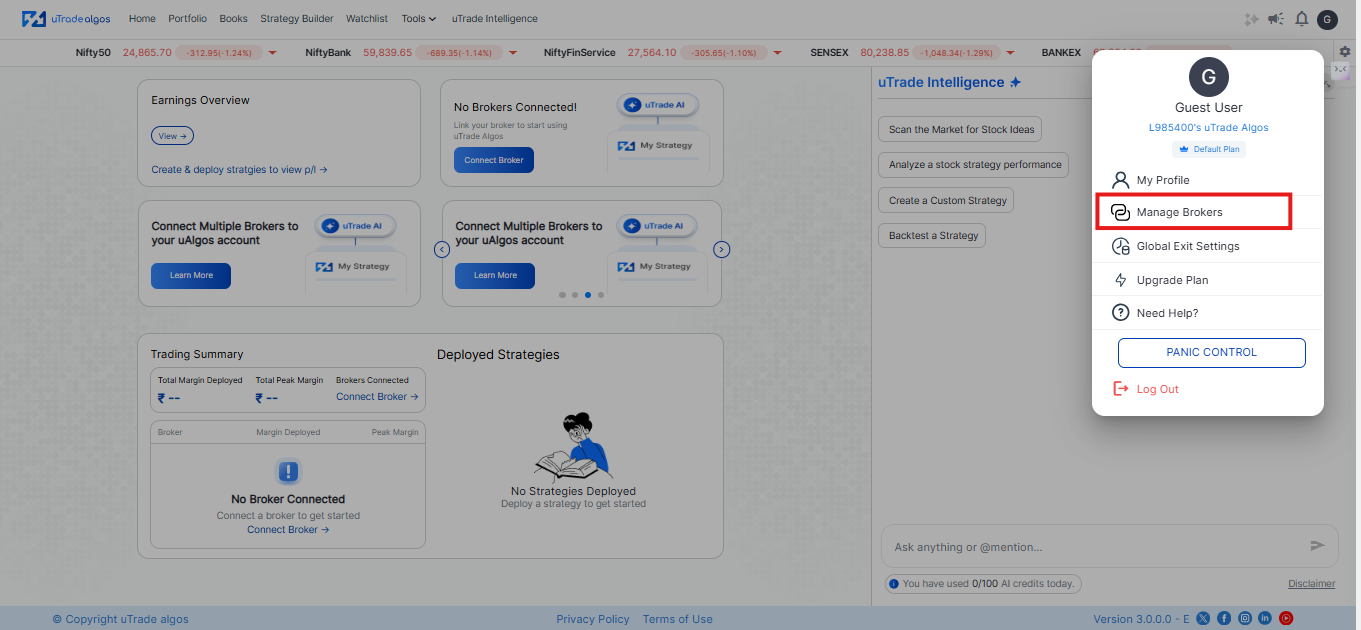Open the Disclaimer link
This screenshot has width=1361, height=630.
point(1311,584)
